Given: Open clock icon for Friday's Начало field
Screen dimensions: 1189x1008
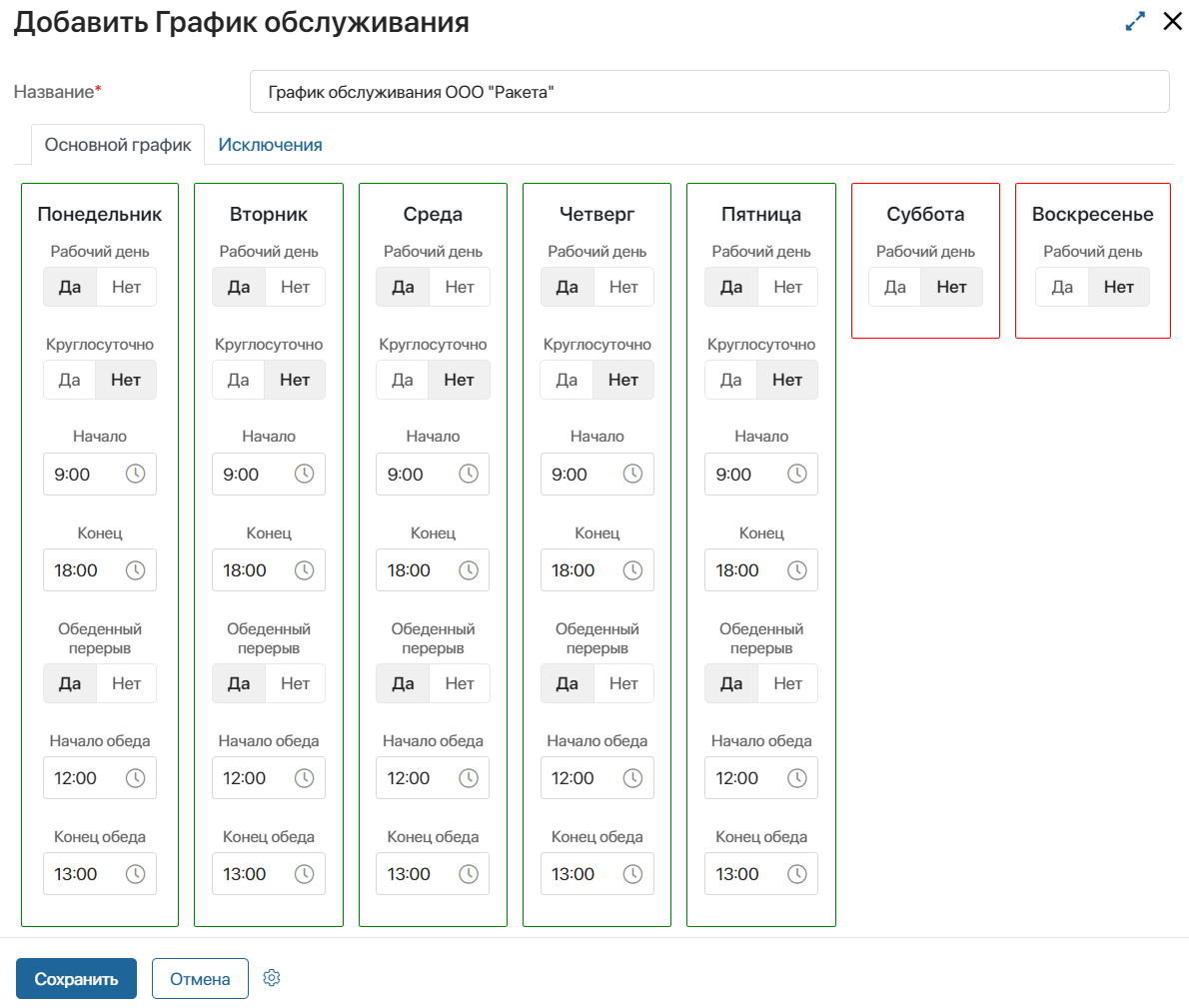Looking at the screenshot, I should point(796,475).
